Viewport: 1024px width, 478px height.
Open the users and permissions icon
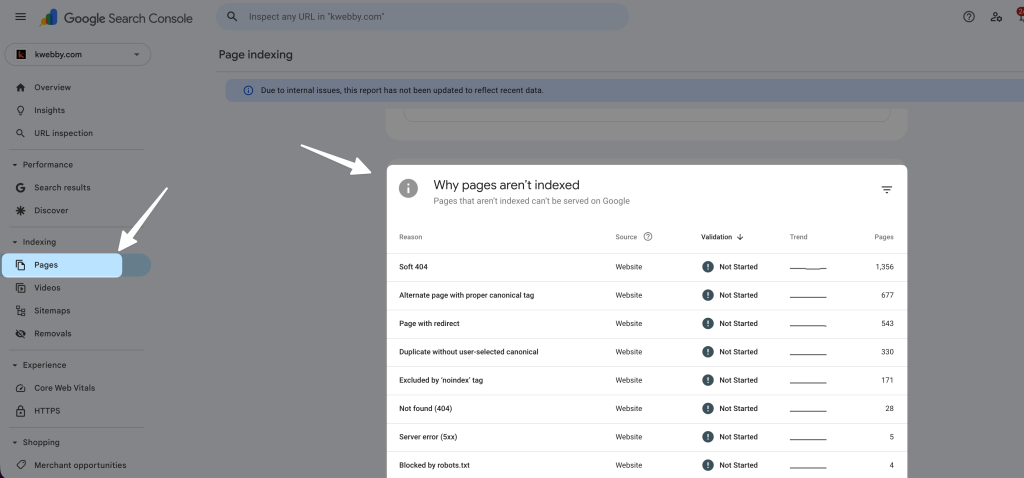[996, 17]
